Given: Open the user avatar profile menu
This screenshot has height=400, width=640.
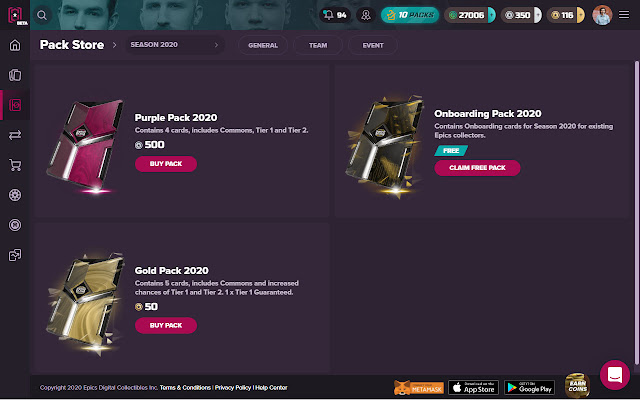Looking at the screenshot, I should click(x=602, y=15).
